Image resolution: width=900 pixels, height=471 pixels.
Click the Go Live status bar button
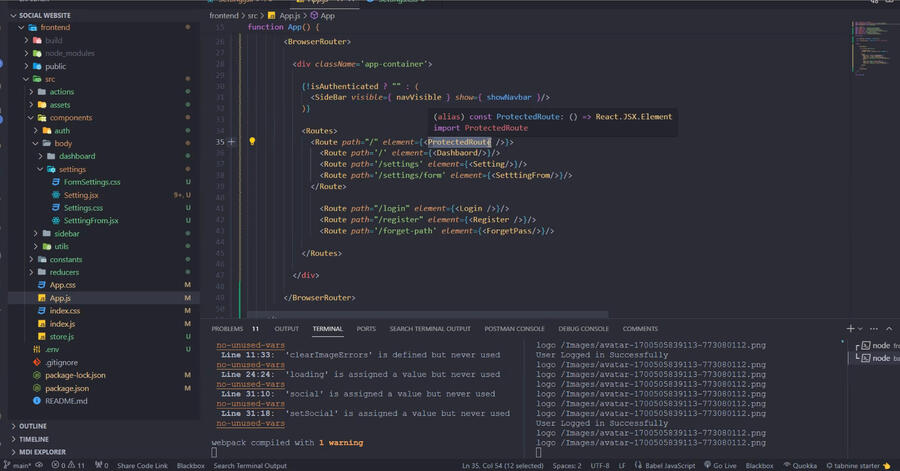coord(720,465)
